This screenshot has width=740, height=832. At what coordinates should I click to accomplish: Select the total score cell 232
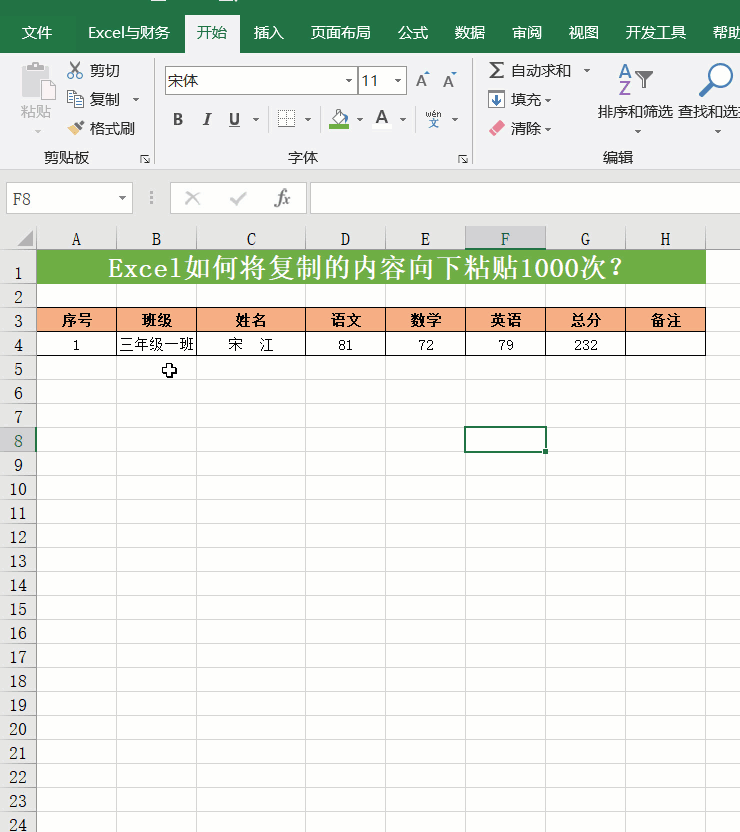[586, 344]
